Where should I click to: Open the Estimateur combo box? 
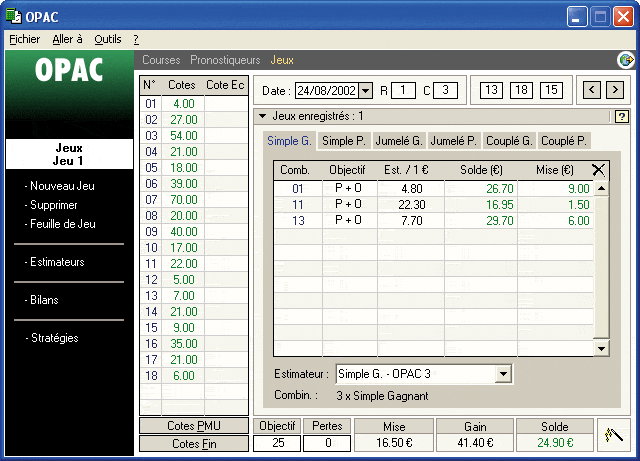[x=503, y=374]
